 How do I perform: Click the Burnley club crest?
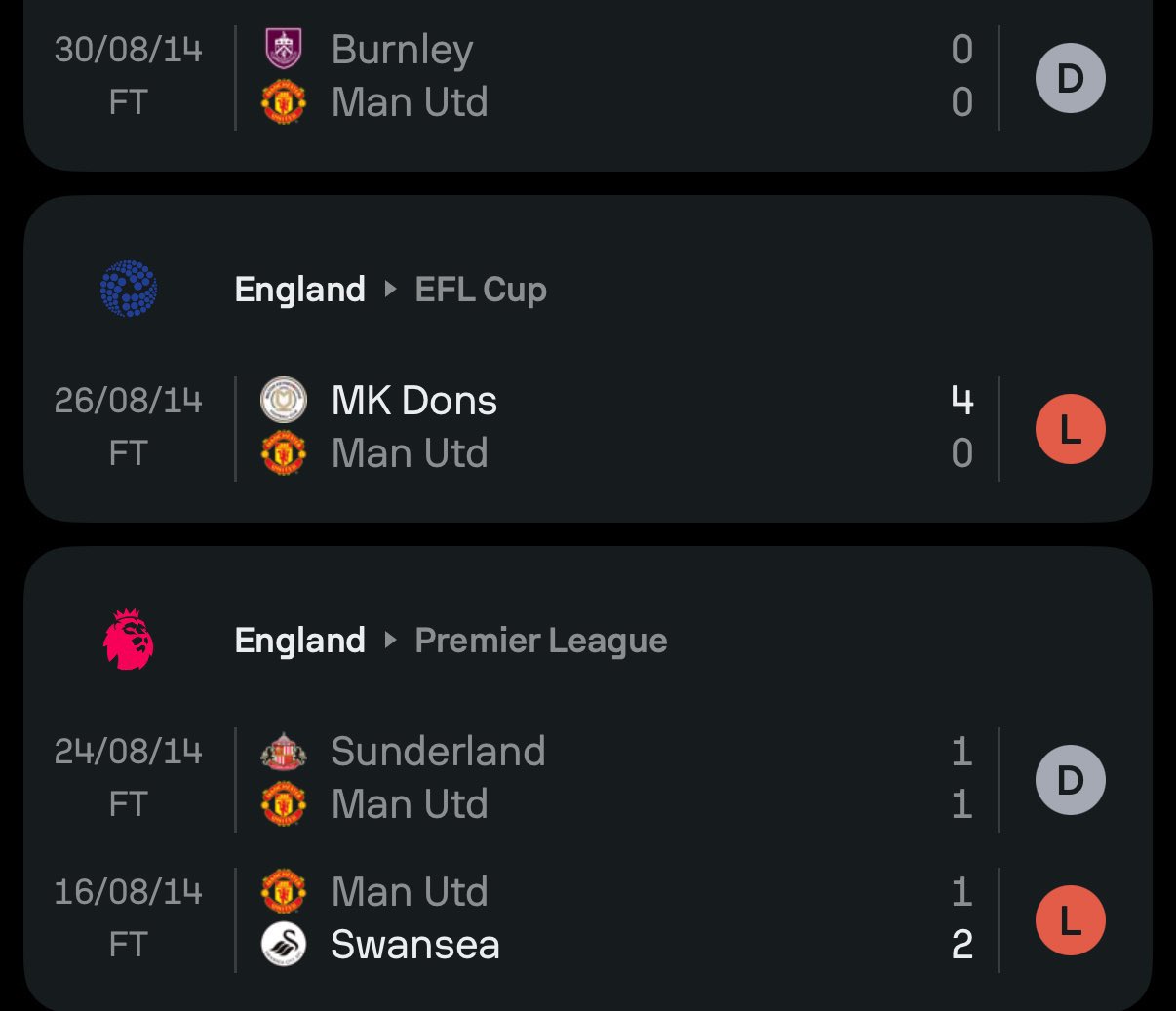[284, 50]
